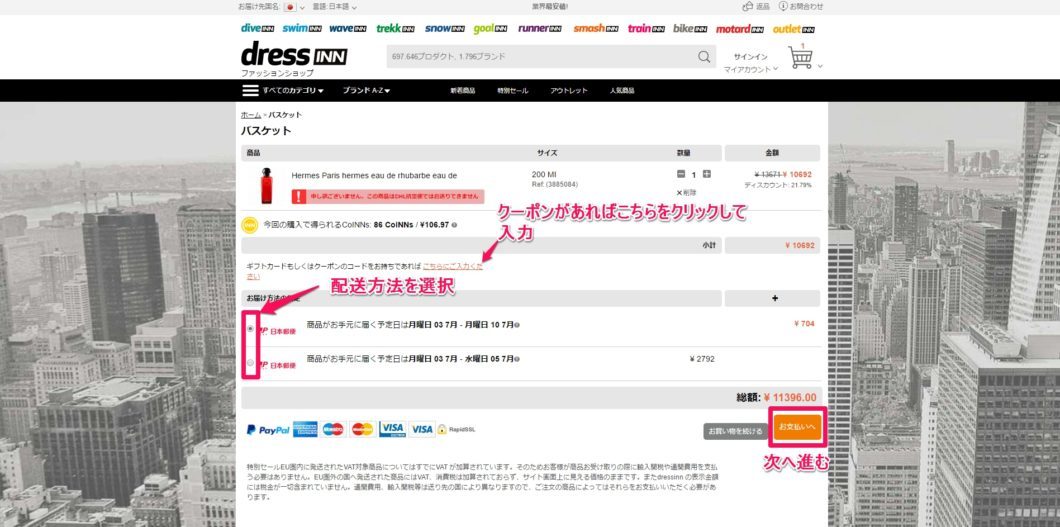Remove the item with ×削除
1060x527 pixels.
(x=688, y=193)
